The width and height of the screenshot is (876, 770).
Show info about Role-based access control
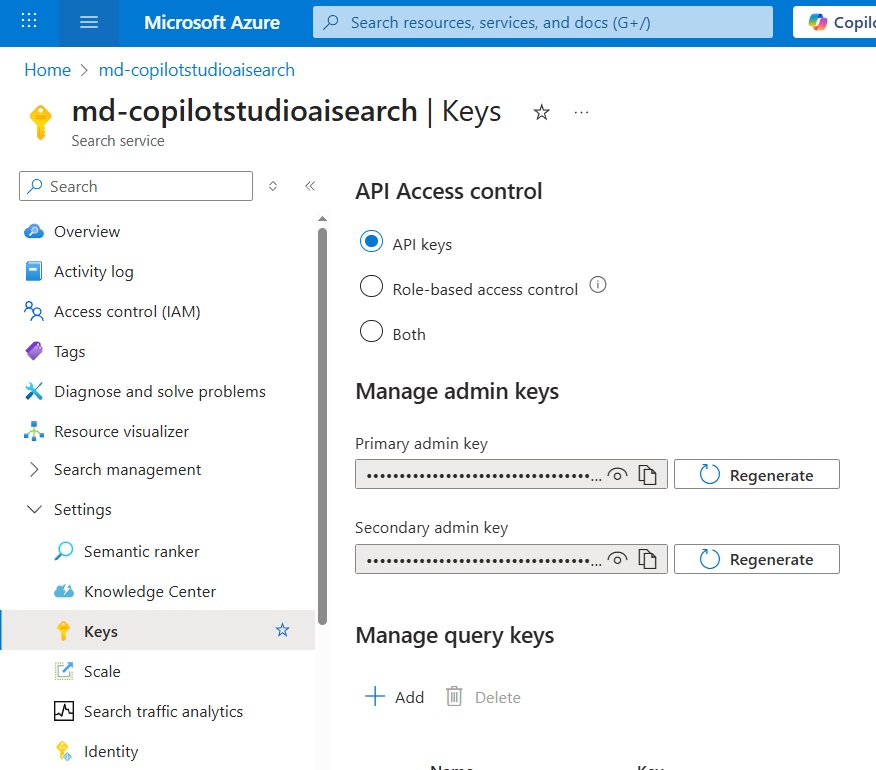click(x=598, y=285)
